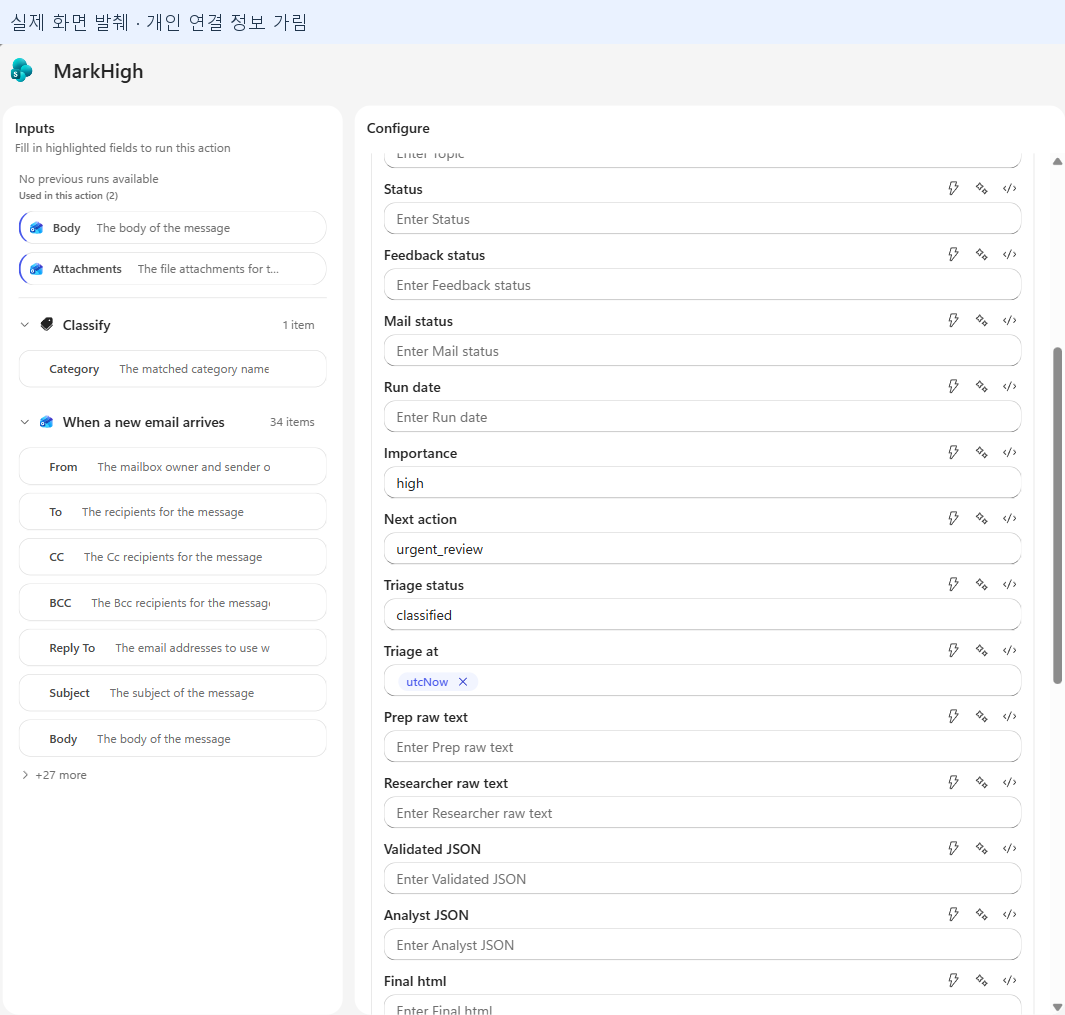Expand the +27 more items list

(x=54, y=775)
